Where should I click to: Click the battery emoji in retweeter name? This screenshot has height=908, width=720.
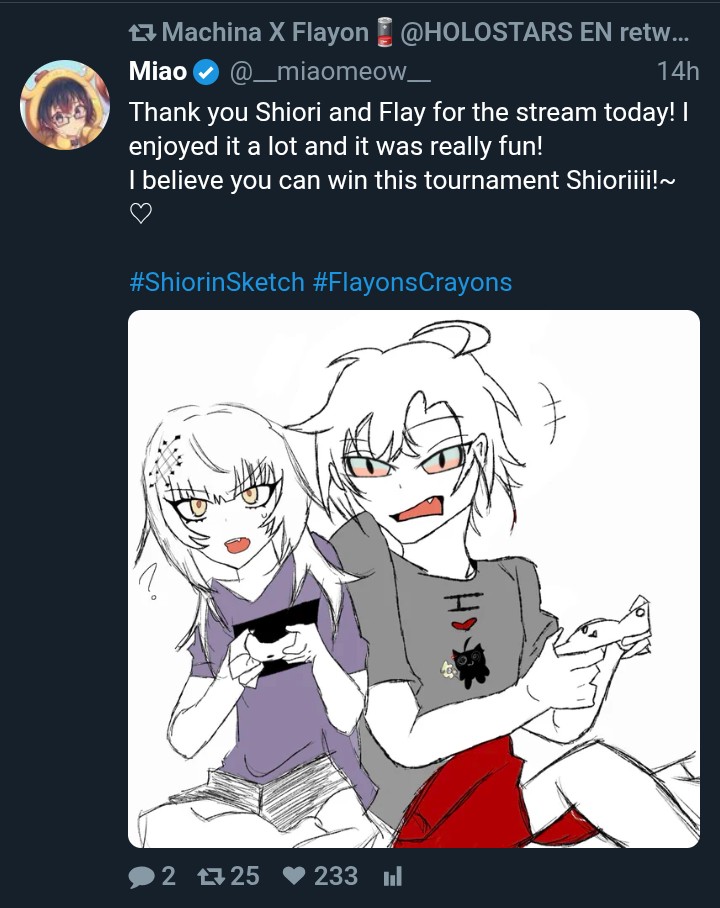click(384, 32)
